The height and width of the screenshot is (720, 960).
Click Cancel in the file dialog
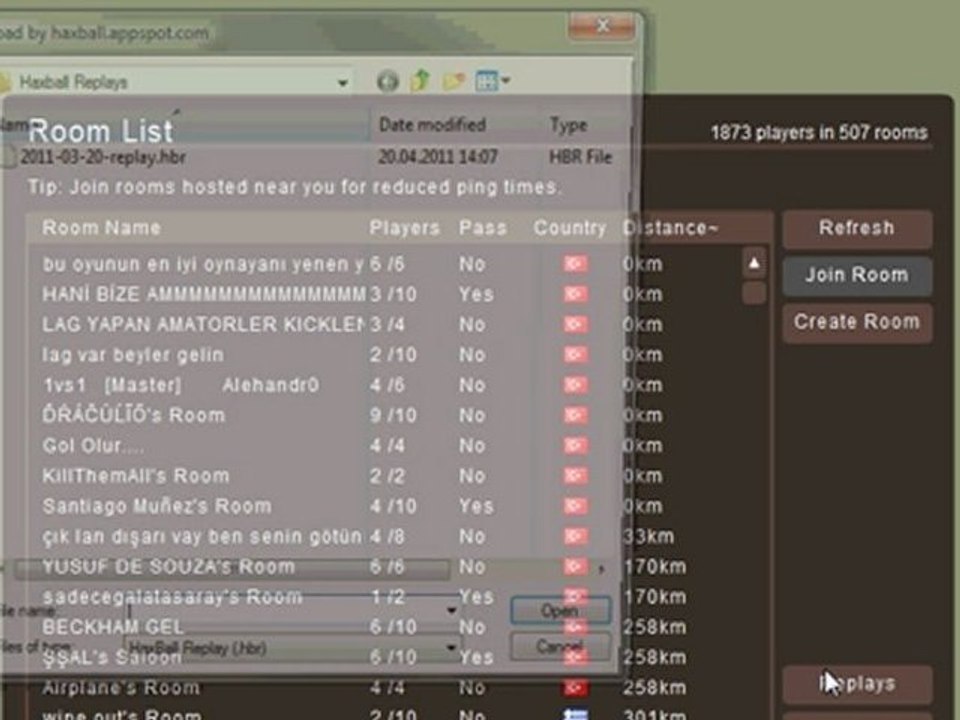tap(560, 647)
